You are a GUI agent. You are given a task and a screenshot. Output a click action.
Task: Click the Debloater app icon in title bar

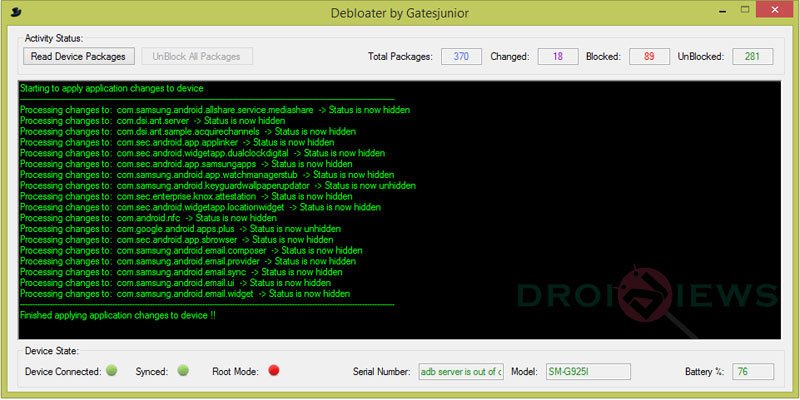[15, 10]
